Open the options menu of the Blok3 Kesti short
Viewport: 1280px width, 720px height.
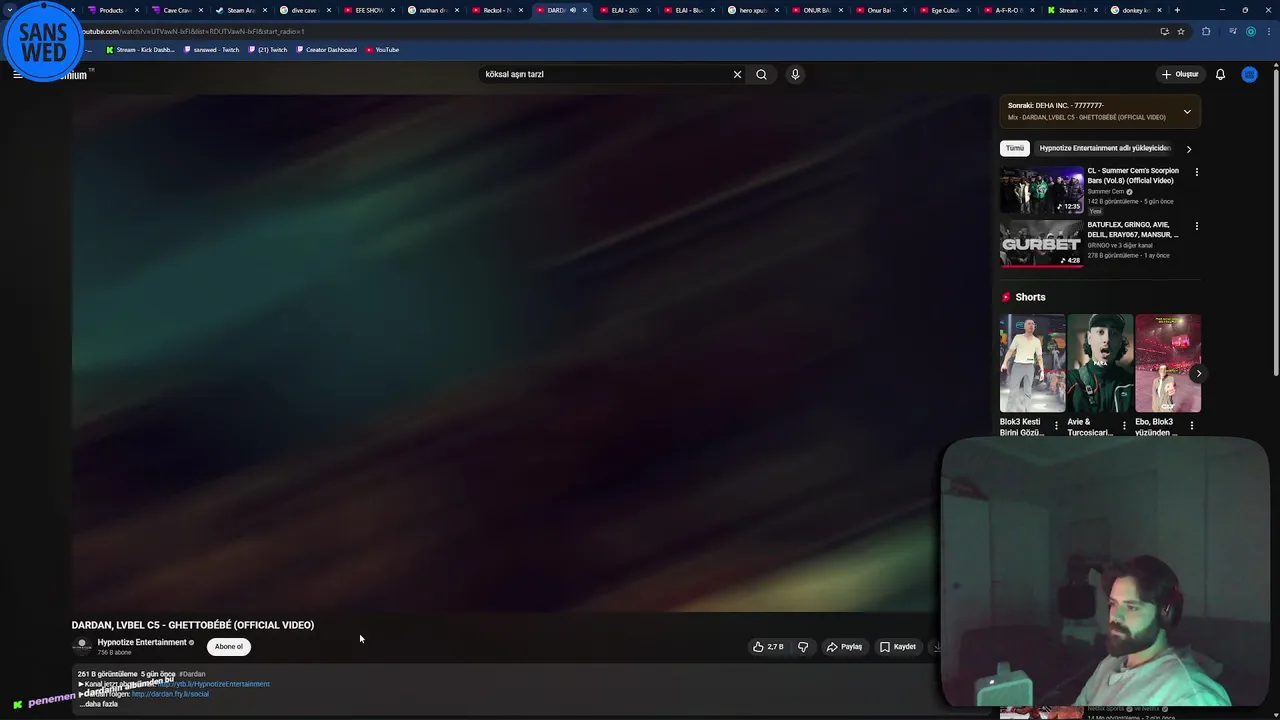pyautogui.click(x=1056, y=425)
